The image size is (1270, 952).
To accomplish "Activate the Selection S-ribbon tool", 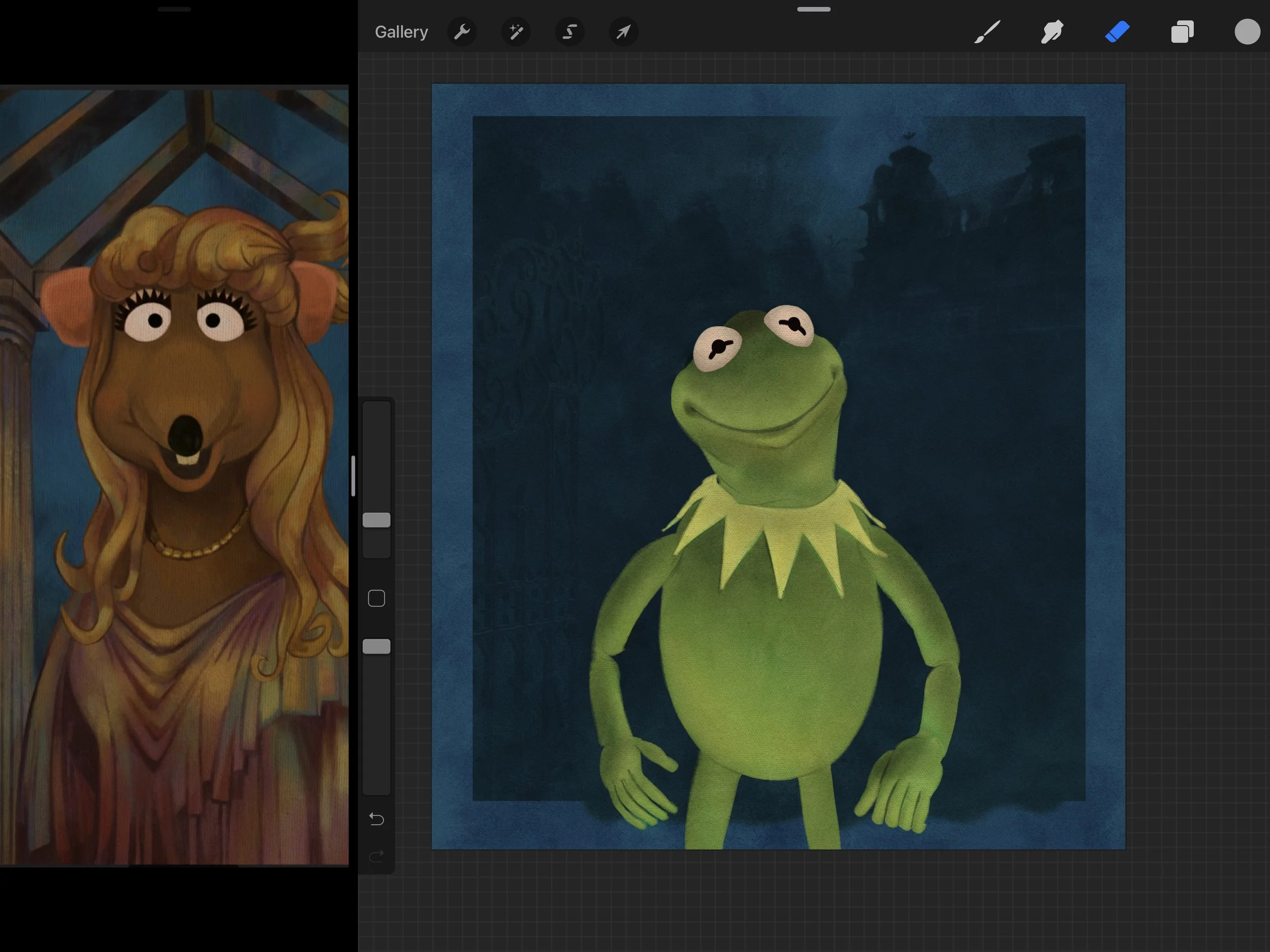I will pyautogui.click(x=569, y=31).
